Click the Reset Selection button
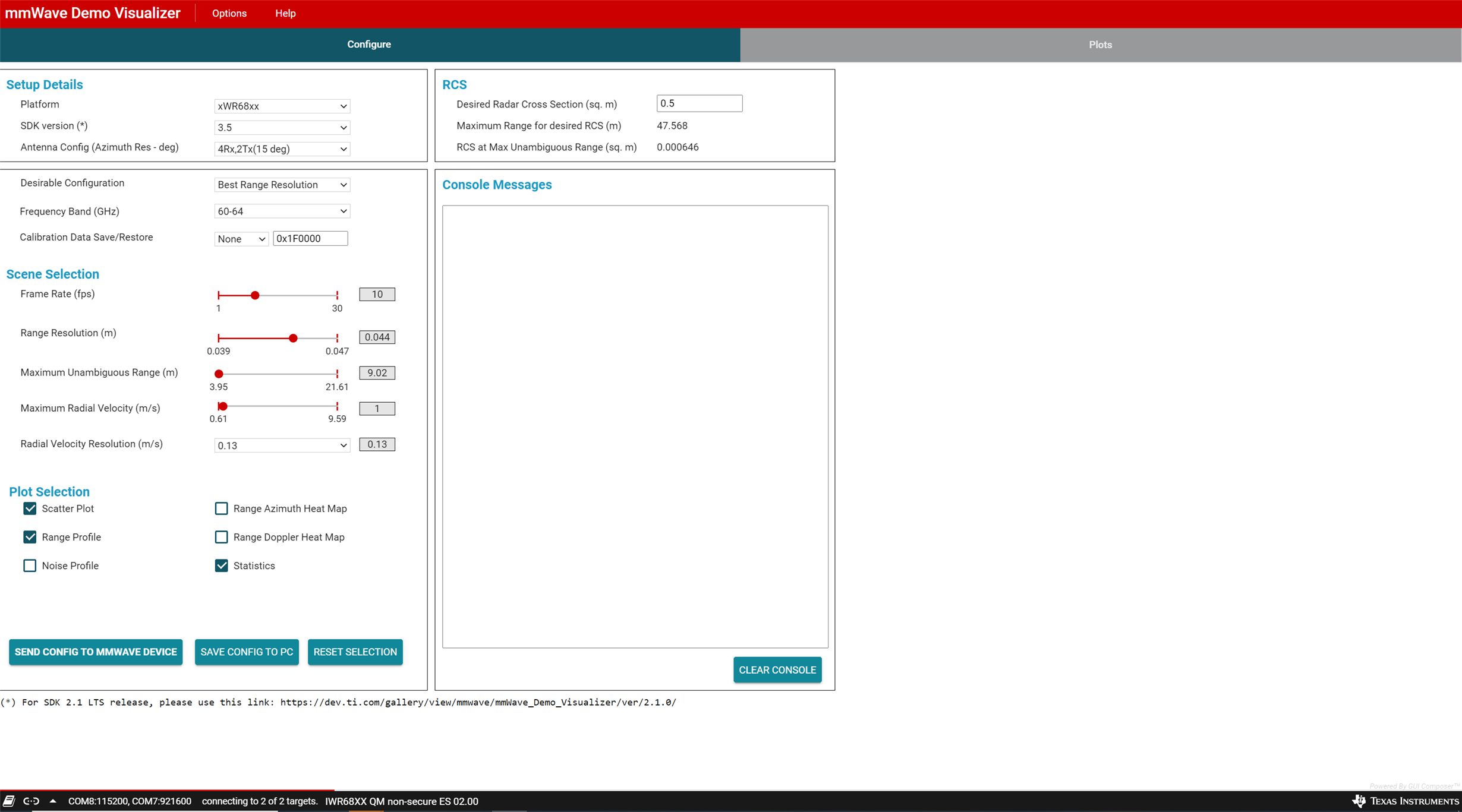 click(x=355, y=652)
